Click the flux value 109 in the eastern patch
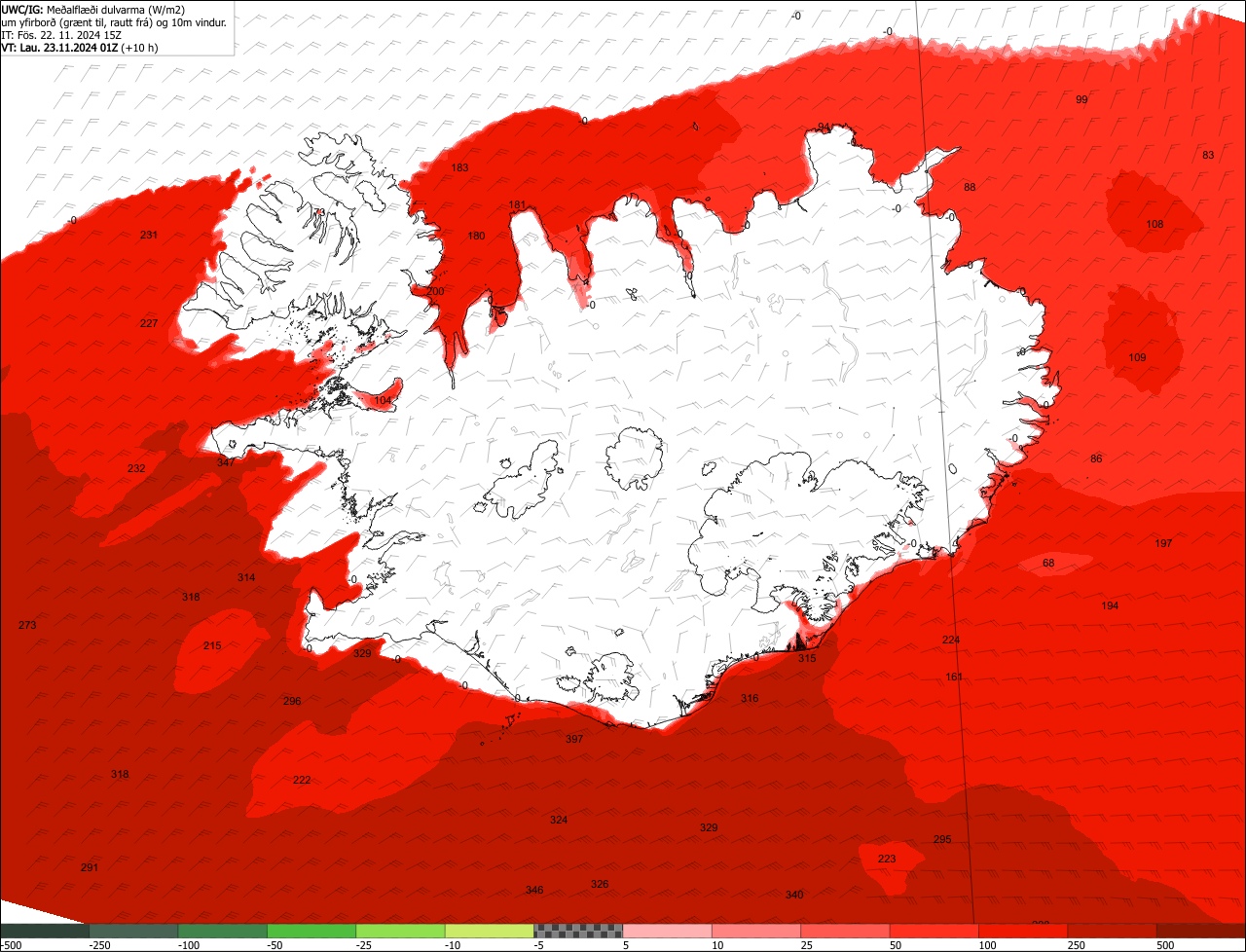 pos(1137,357)
